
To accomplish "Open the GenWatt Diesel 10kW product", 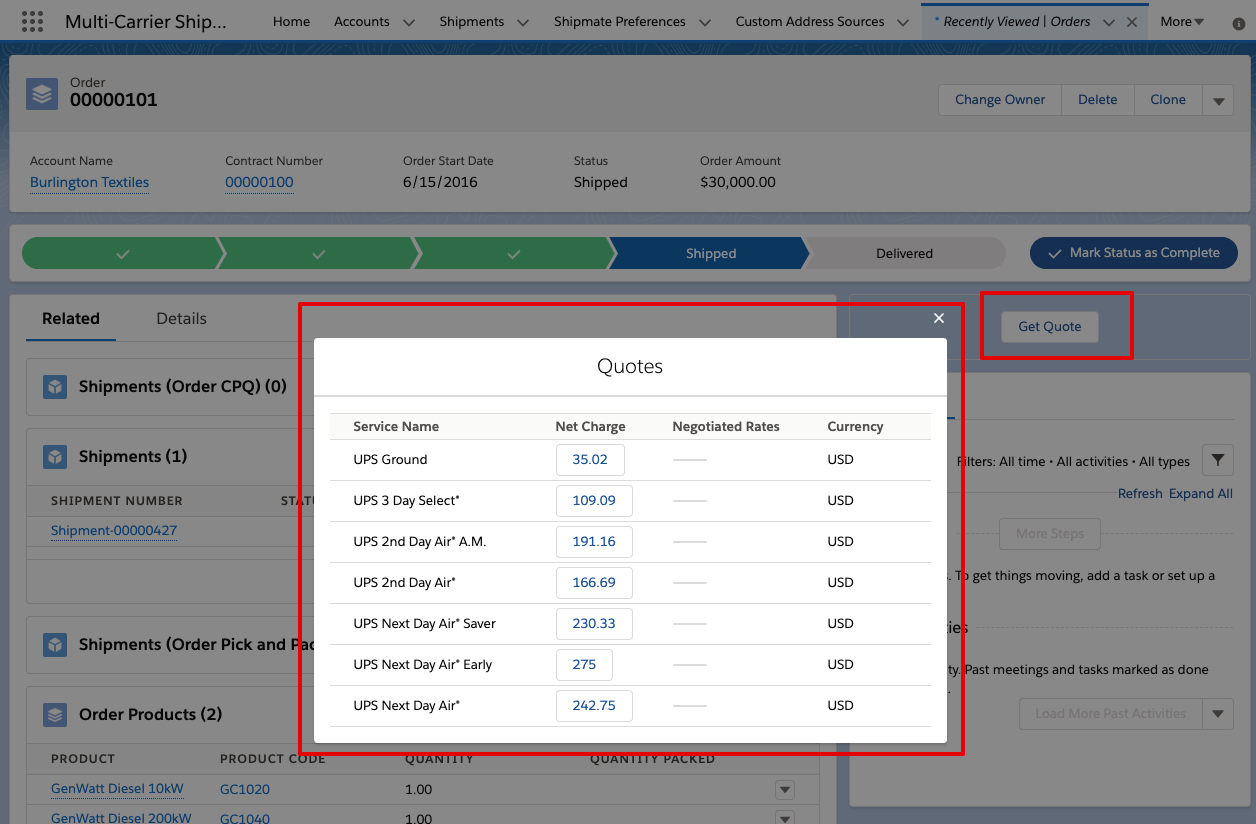I will point(117,790).
